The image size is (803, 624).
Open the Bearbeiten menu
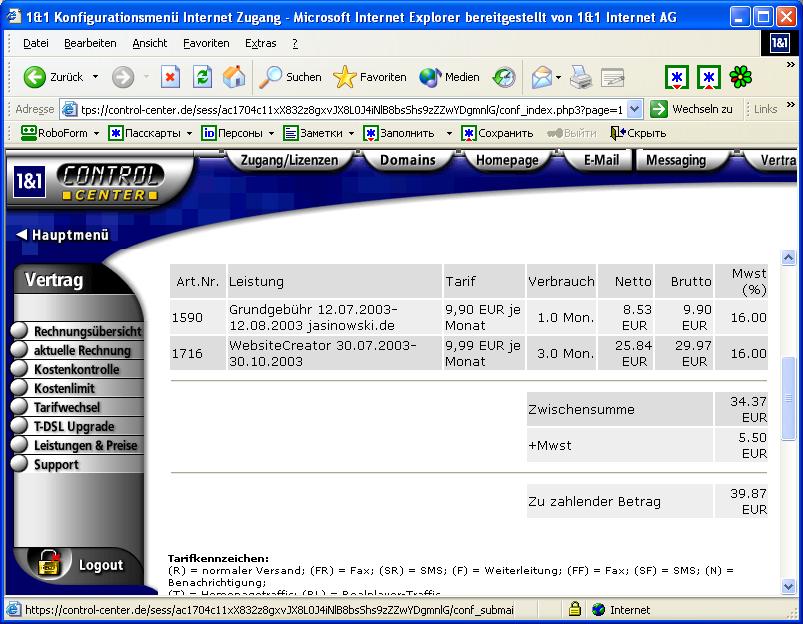coord(90,44)
